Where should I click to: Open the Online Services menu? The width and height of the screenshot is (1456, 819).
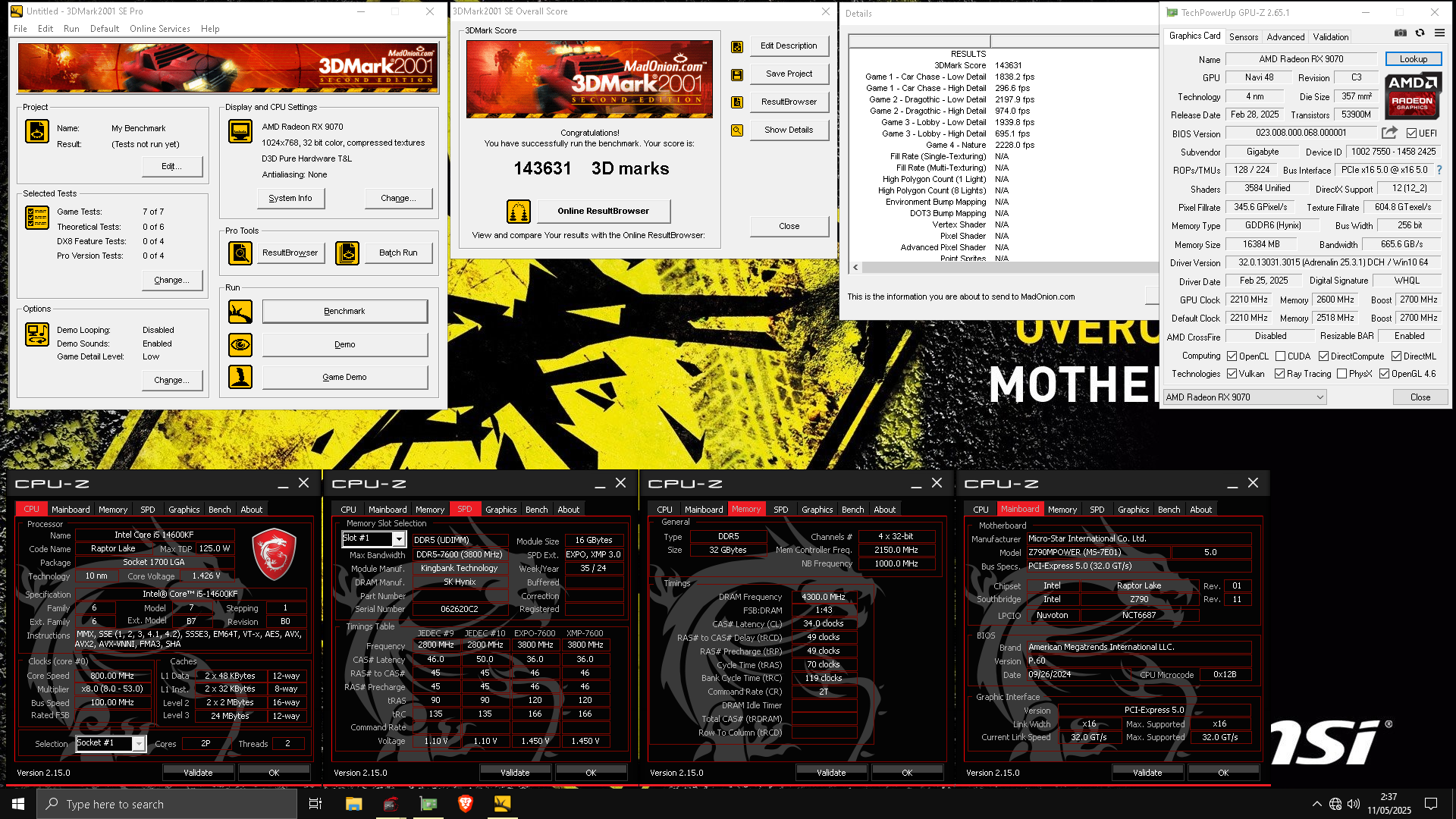click(x=160, y=29)
